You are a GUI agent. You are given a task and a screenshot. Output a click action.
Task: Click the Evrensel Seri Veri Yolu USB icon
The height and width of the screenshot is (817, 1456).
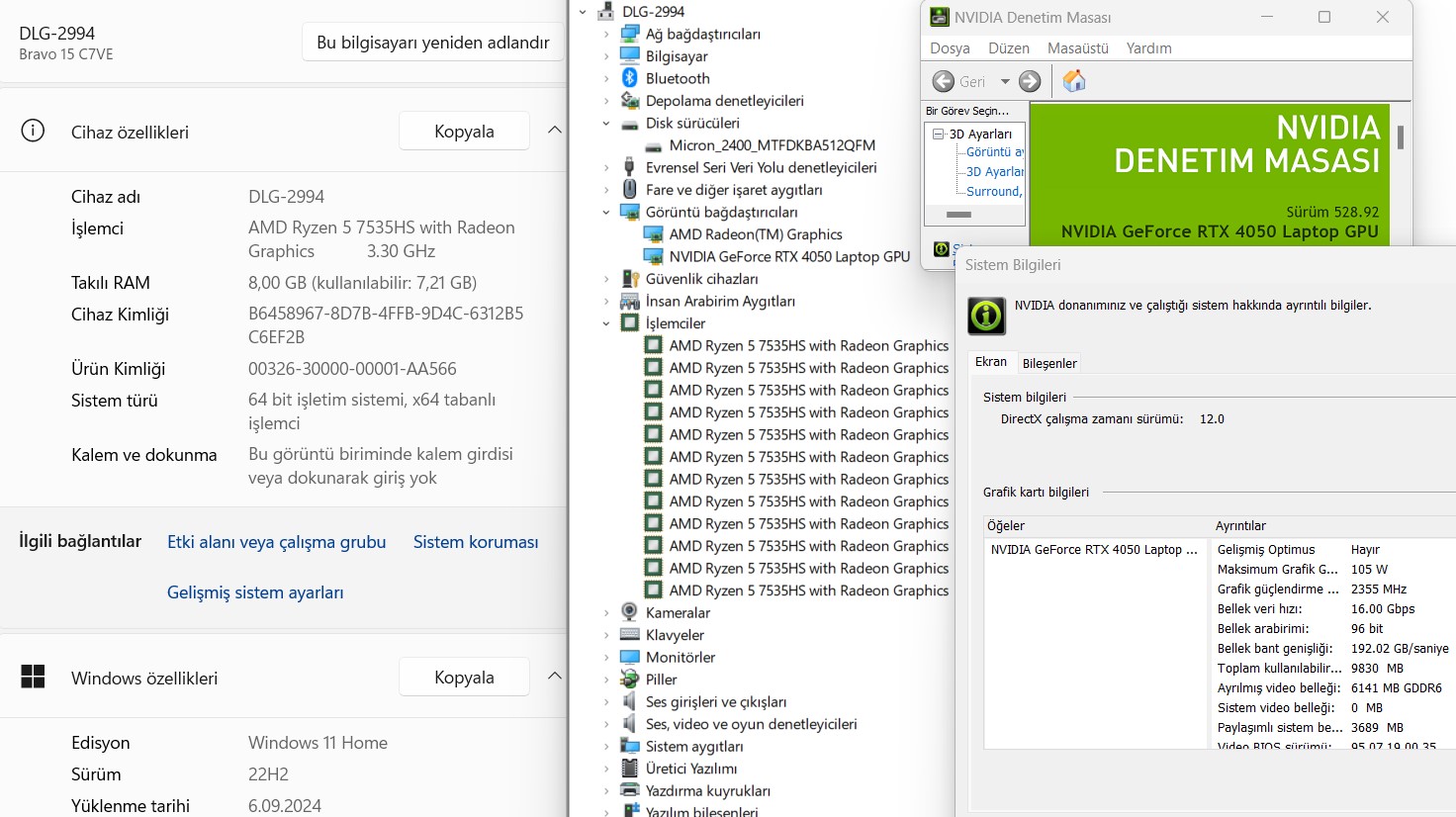(629, 167)
